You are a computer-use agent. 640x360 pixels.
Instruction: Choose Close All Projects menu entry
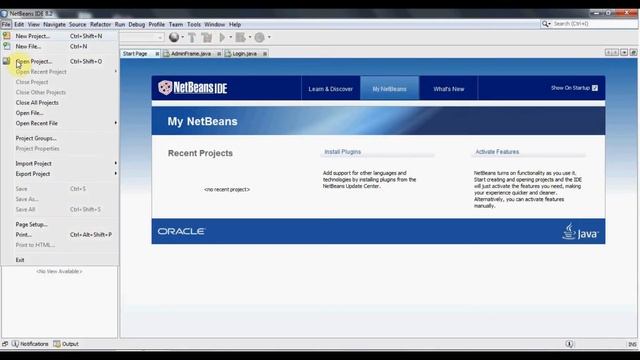click(x=60, y=102)
